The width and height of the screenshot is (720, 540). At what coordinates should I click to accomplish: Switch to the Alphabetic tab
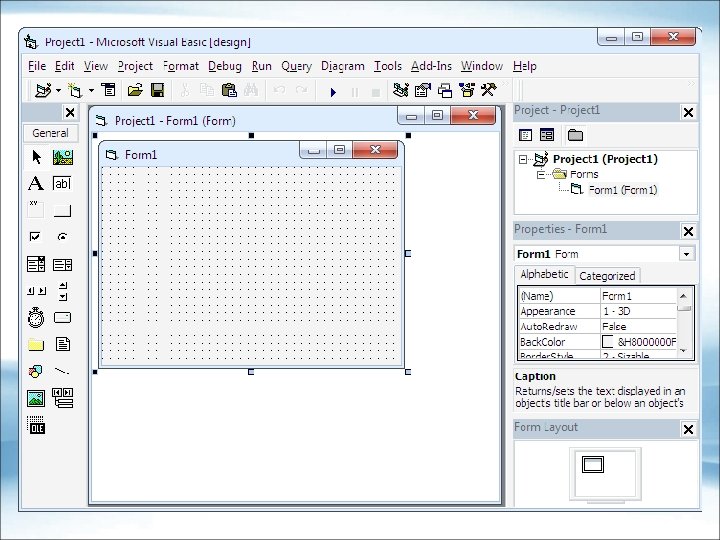[x=545, y=275]
